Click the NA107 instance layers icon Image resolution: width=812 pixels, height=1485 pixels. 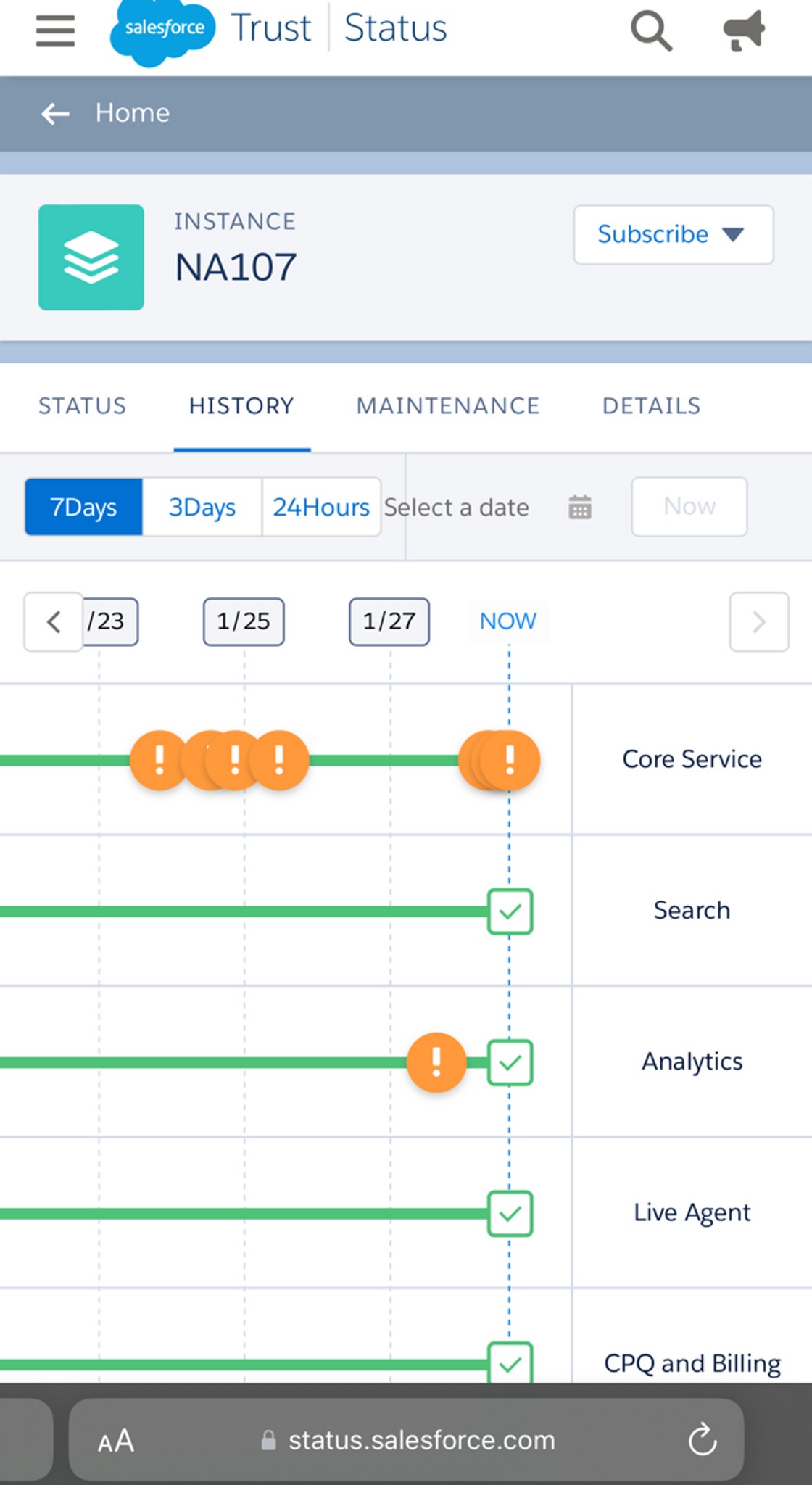[91, 257]
